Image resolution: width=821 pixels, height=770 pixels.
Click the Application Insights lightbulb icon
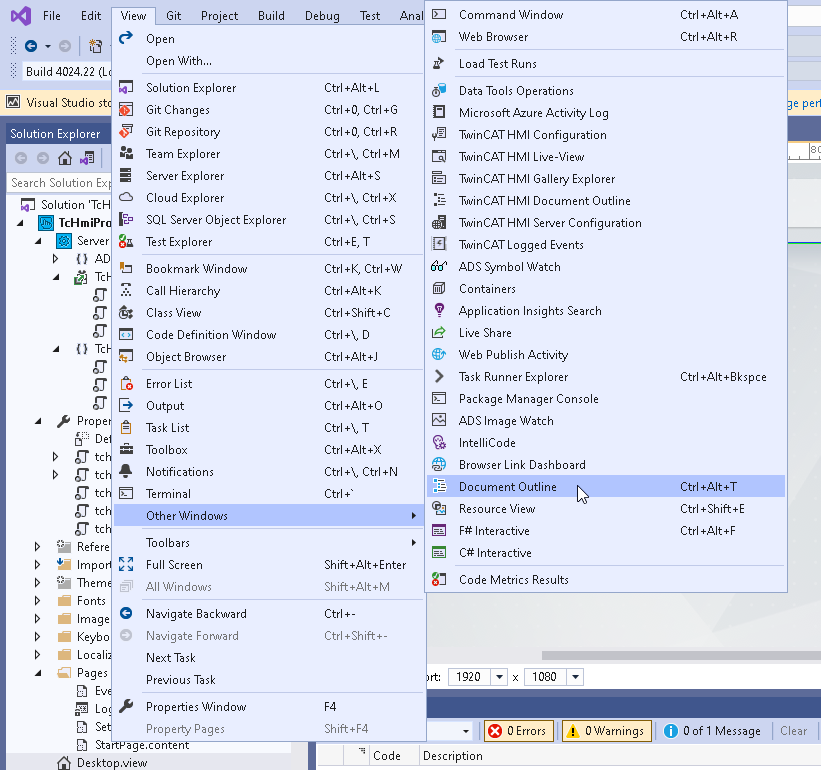pyautogui.click(x=439, y=310)
